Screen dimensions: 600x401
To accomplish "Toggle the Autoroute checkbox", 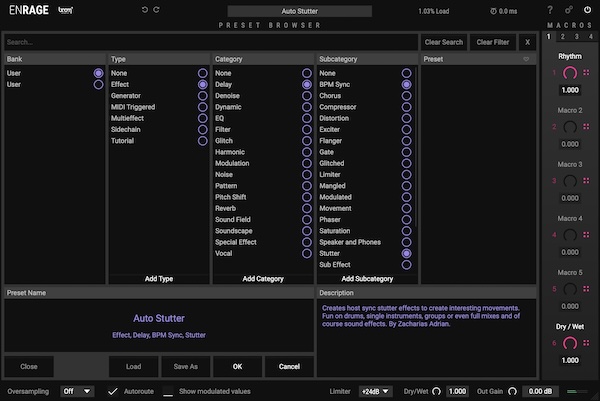I will click(112, 391).
